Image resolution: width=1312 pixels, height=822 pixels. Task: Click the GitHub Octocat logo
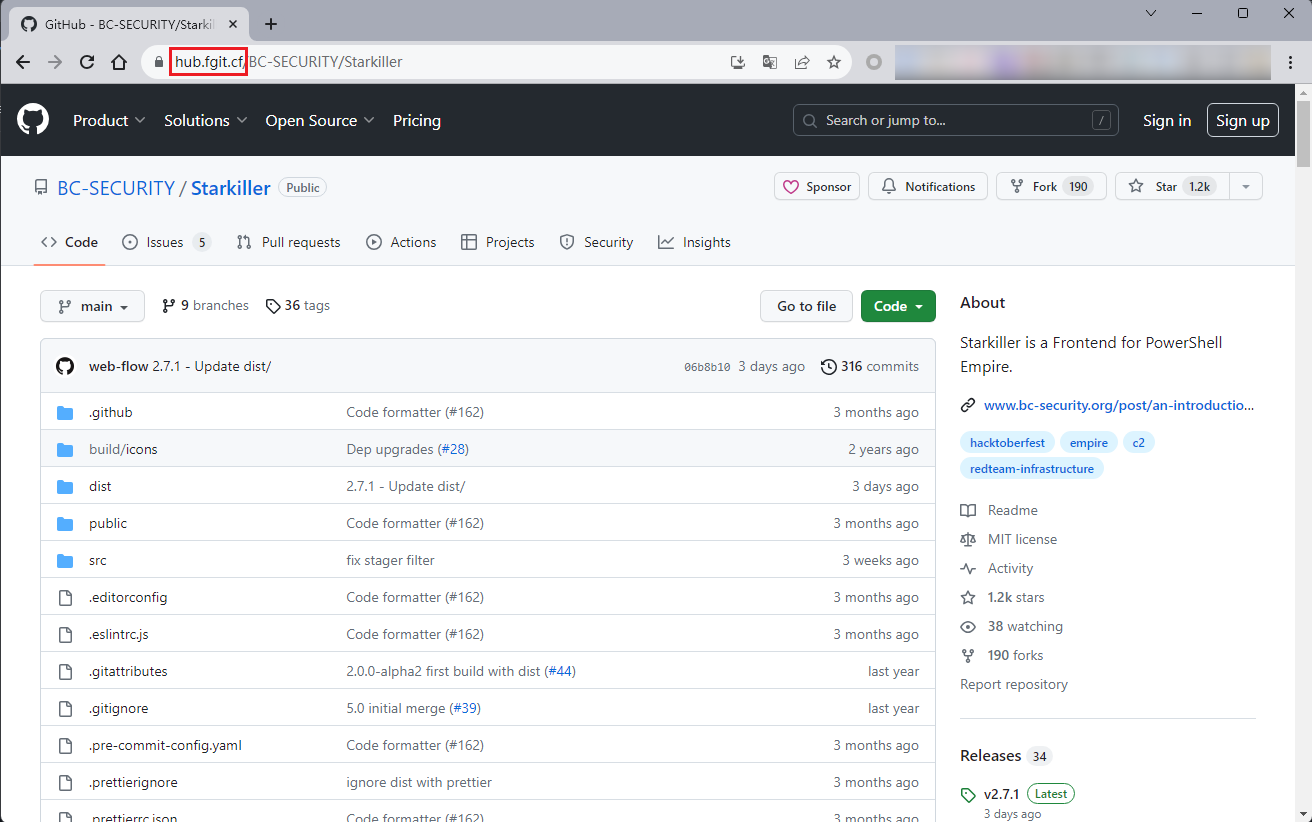(x=33, y=120)
